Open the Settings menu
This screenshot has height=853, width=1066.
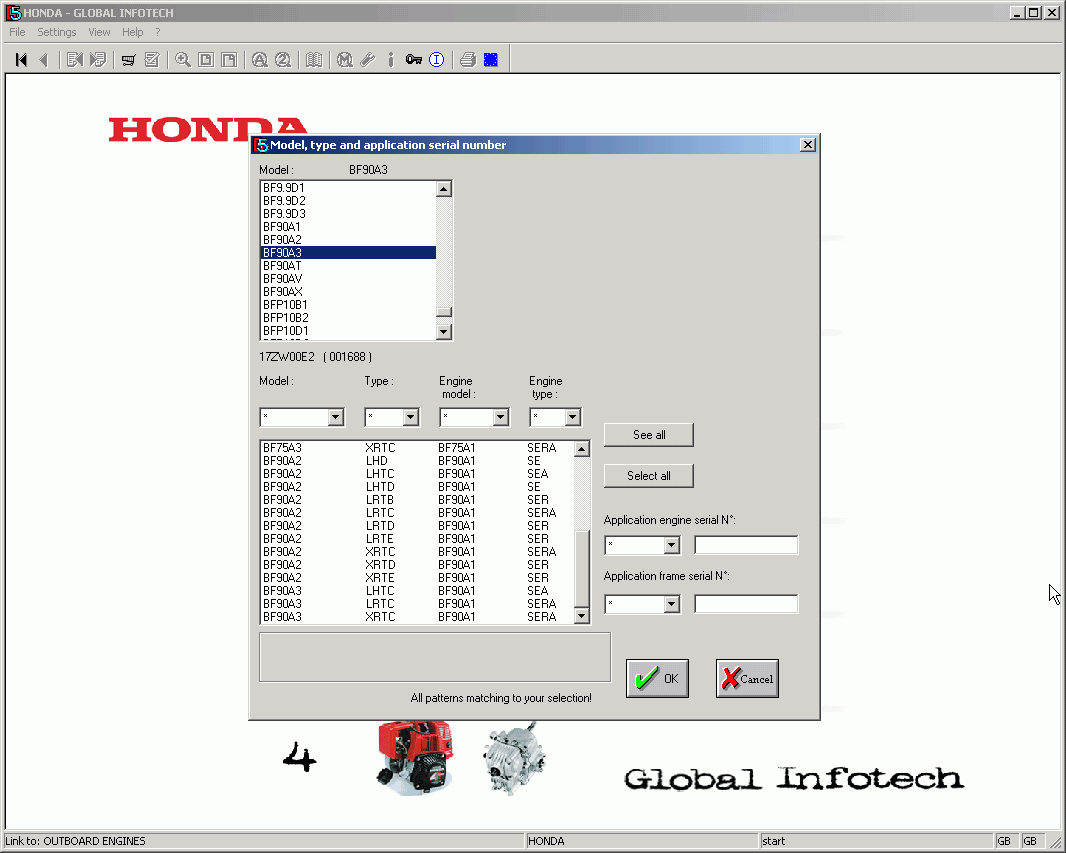click(x=56, y=32)
